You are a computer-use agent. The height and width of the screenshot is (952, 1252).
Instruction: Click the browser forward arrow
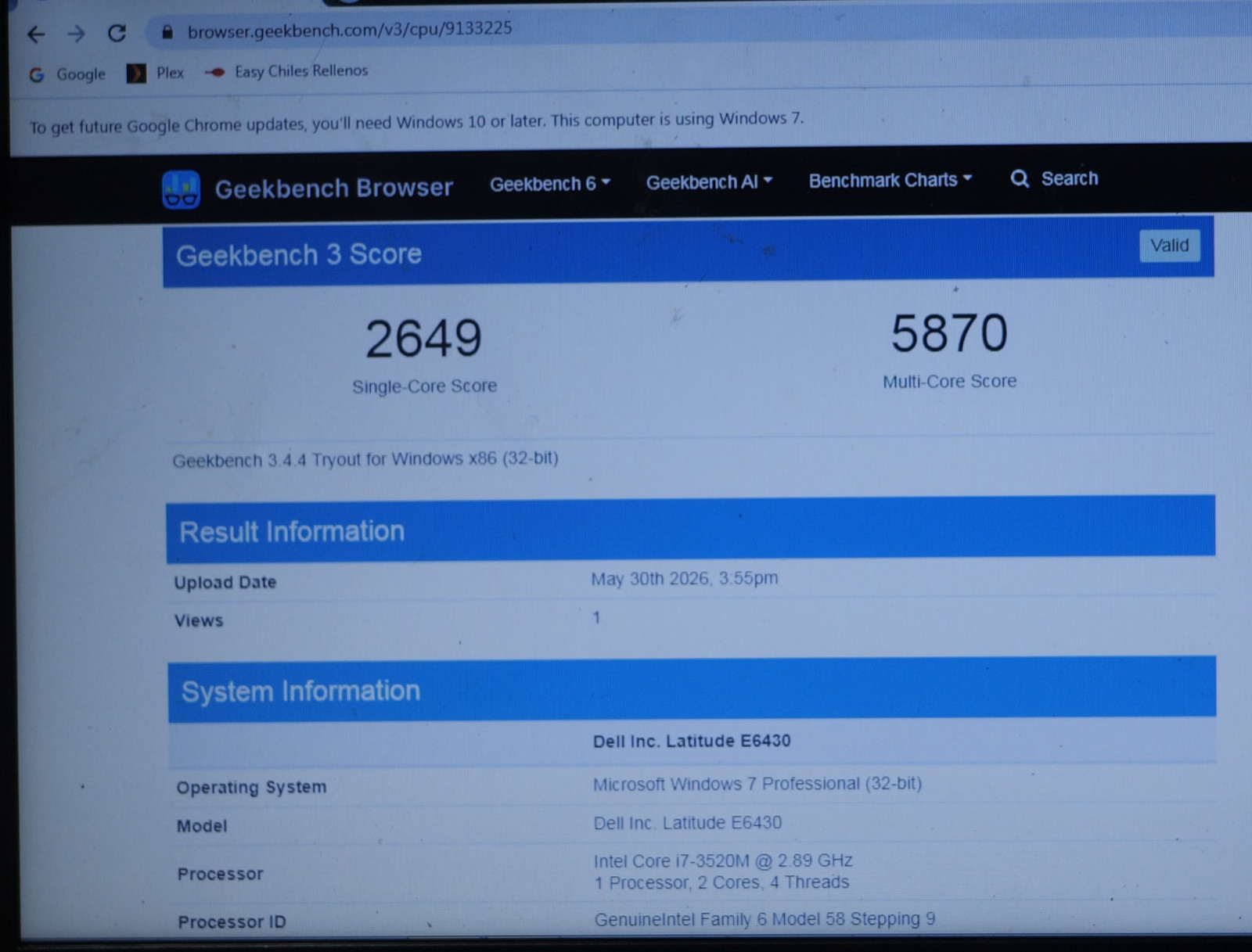point(76,34)
